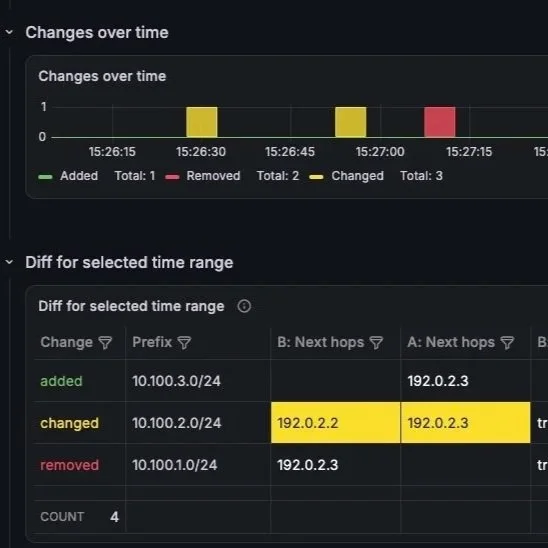Filter the A: Next hops column

[x=507, y=342]
